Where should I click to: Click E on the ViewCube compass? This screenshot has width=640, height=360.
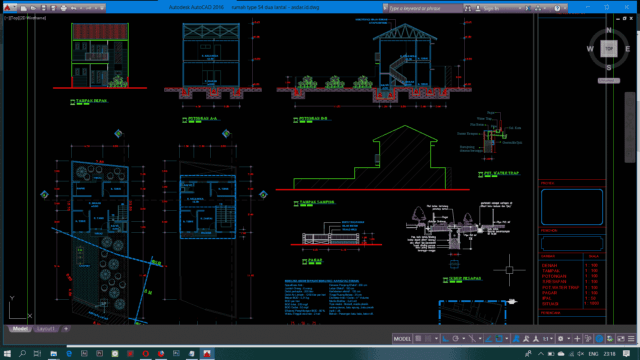point(627,49)
